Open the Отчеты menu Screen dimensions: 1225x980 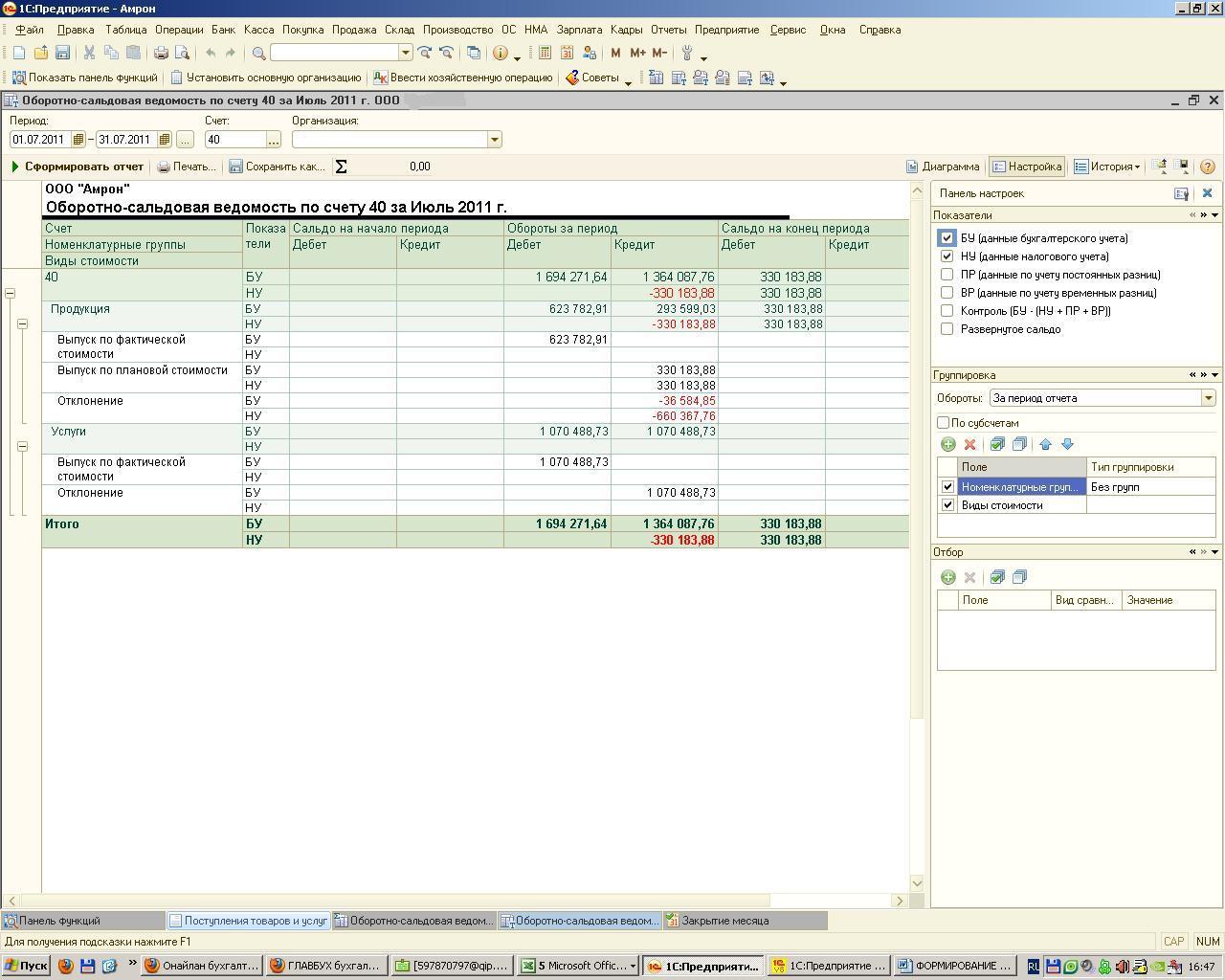click(x=668, y=30)
